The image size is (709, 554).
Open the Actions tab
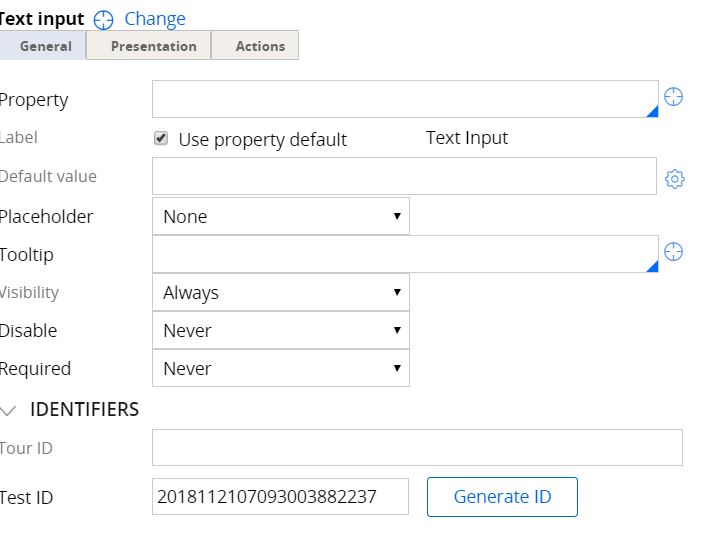(260, 46)
